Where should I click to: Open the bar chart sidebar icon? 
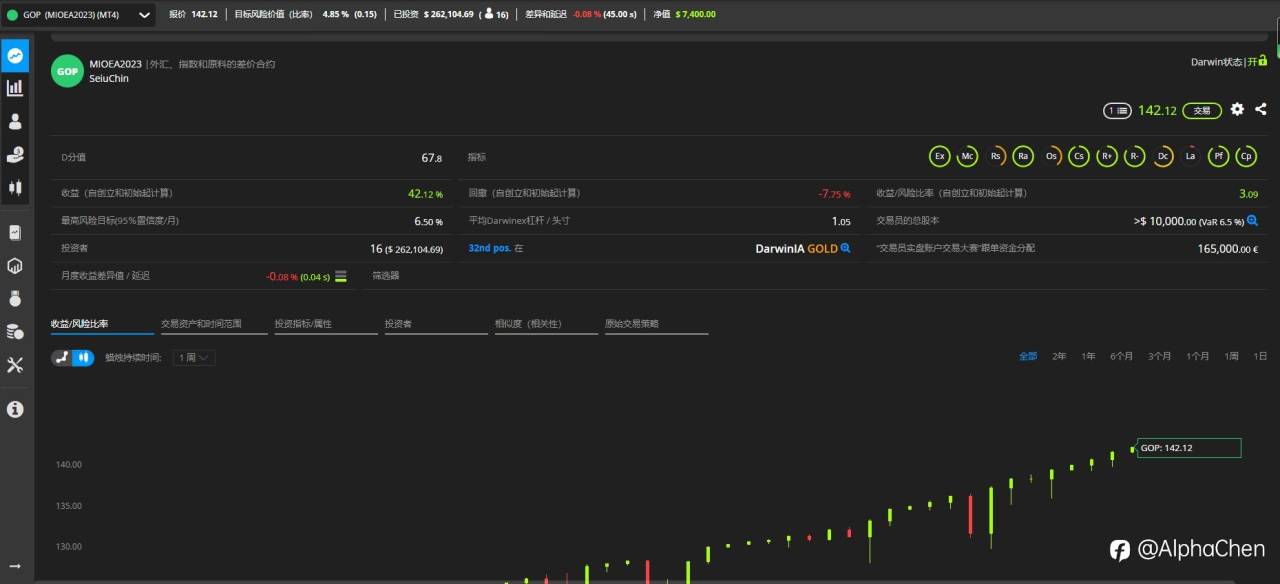point(15,88)
